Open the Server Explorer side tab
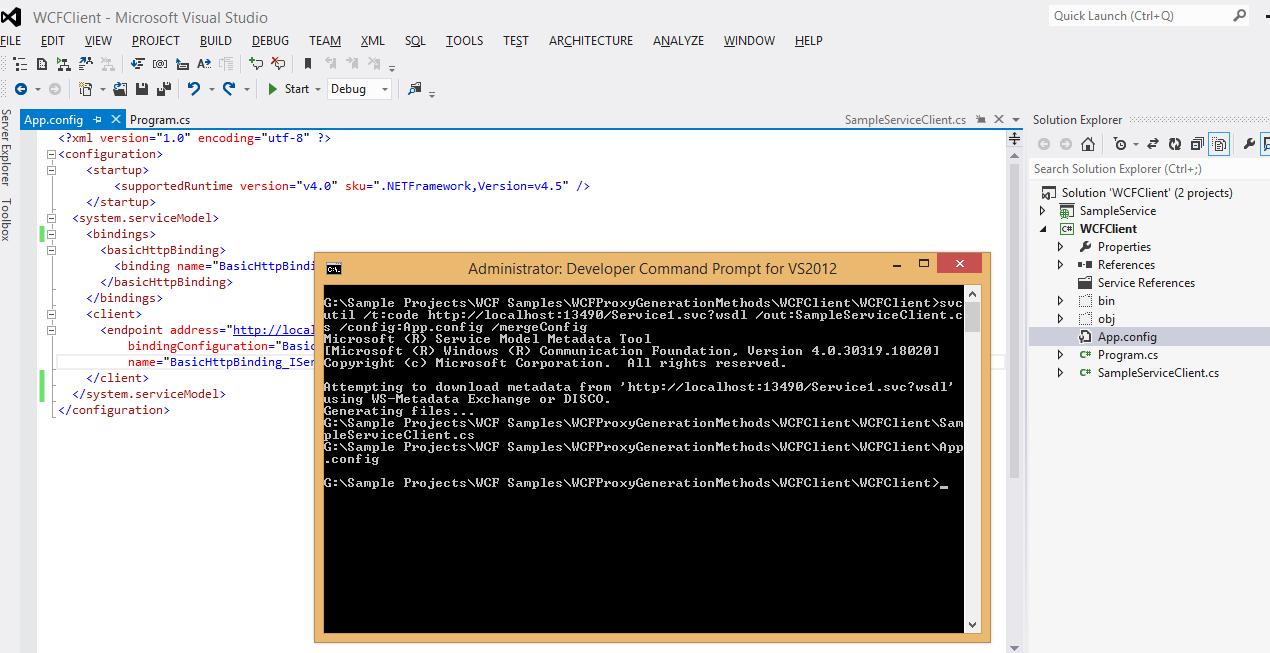Image resolution: width=1270 pixels, height=653 pixels. tap(6, 148)
